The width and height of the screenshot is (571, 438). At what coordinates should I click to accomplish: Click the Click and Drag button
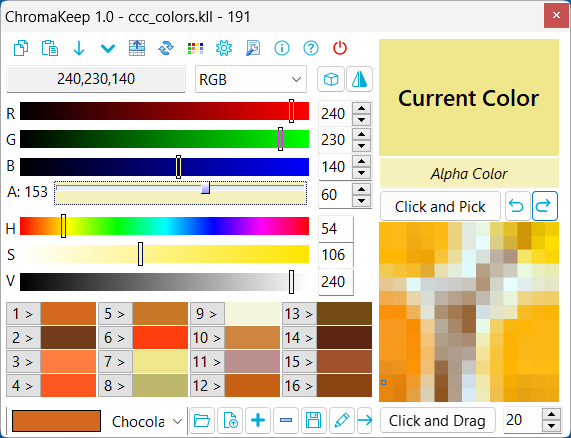438,421
